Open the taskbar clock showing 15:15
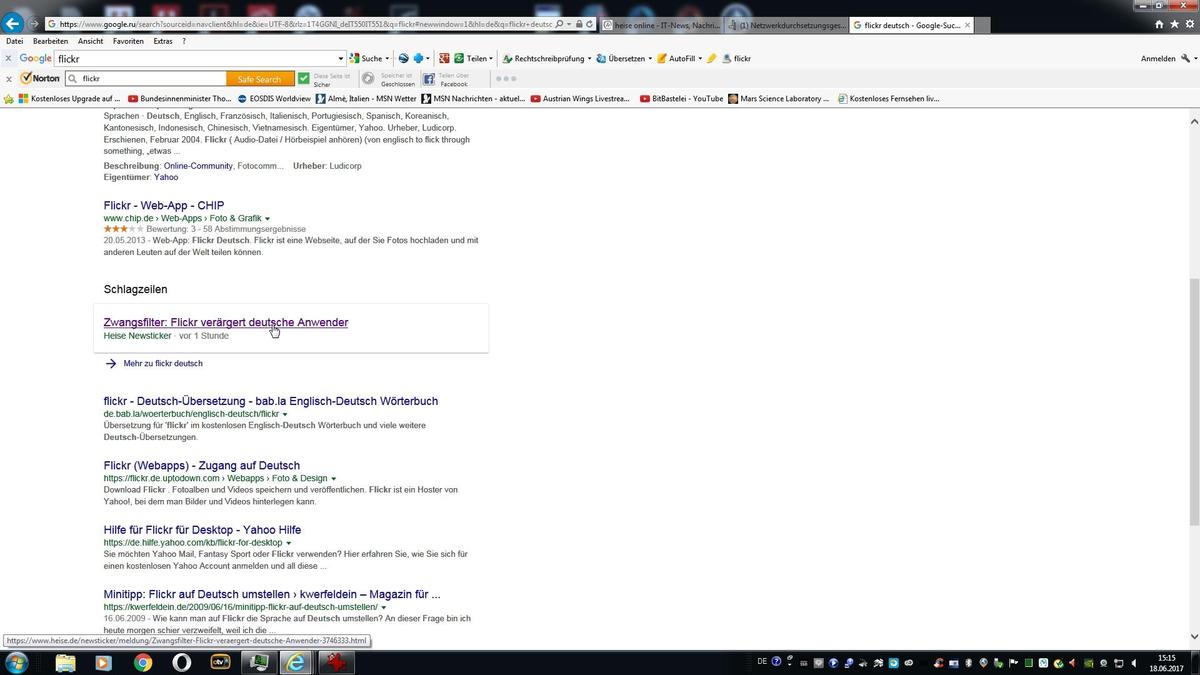Image resolution: width=1200 pixels, height=675 pixels. tap(1166, 662)
